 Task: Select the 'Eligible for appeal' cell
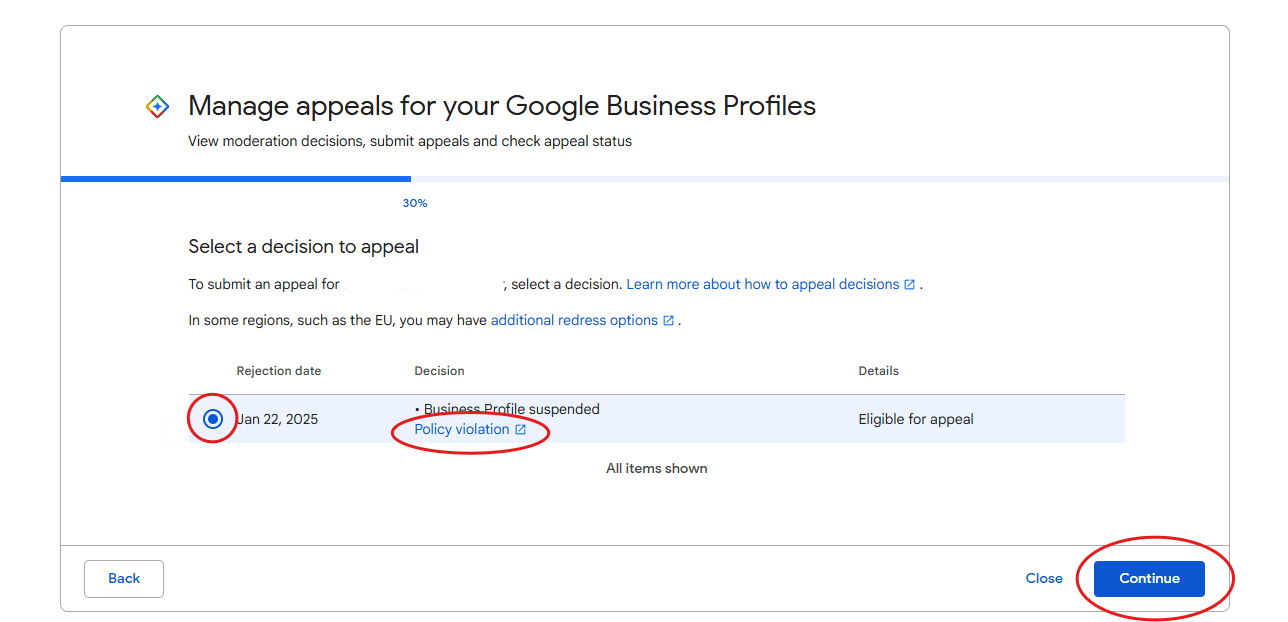click(916, 419)
